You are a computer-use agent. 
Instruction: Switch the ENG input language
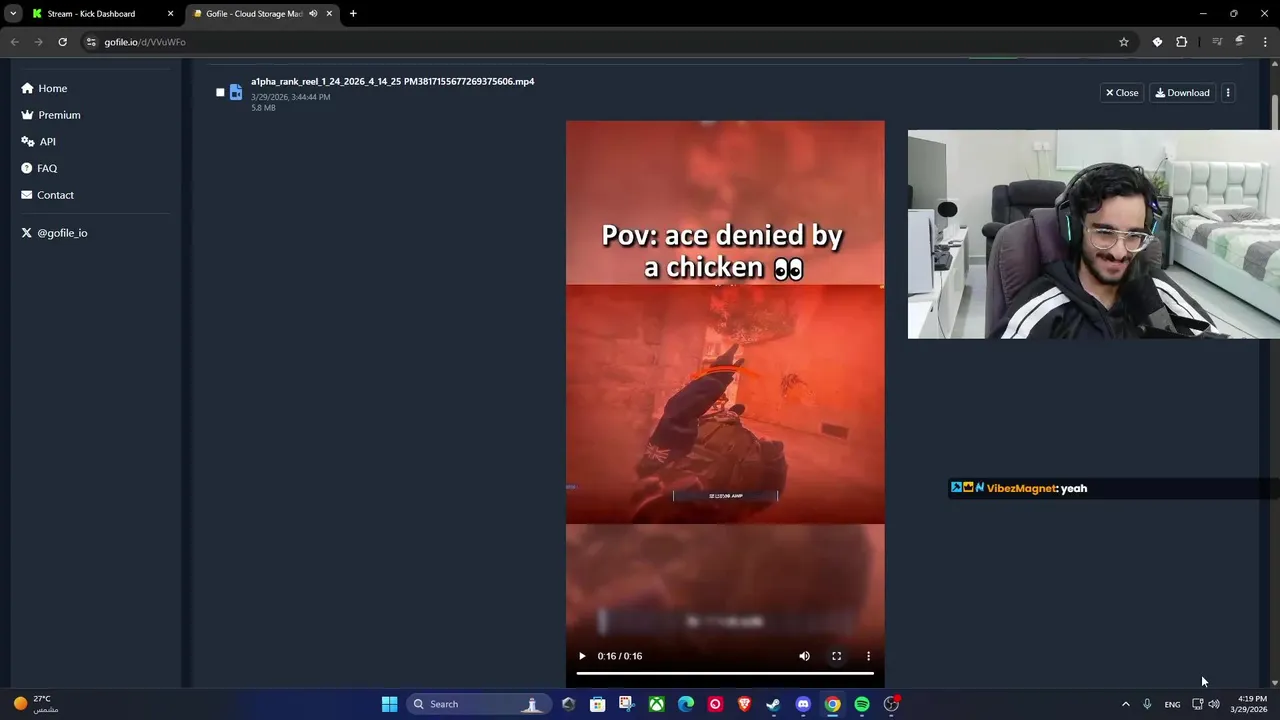point(1172,704)
